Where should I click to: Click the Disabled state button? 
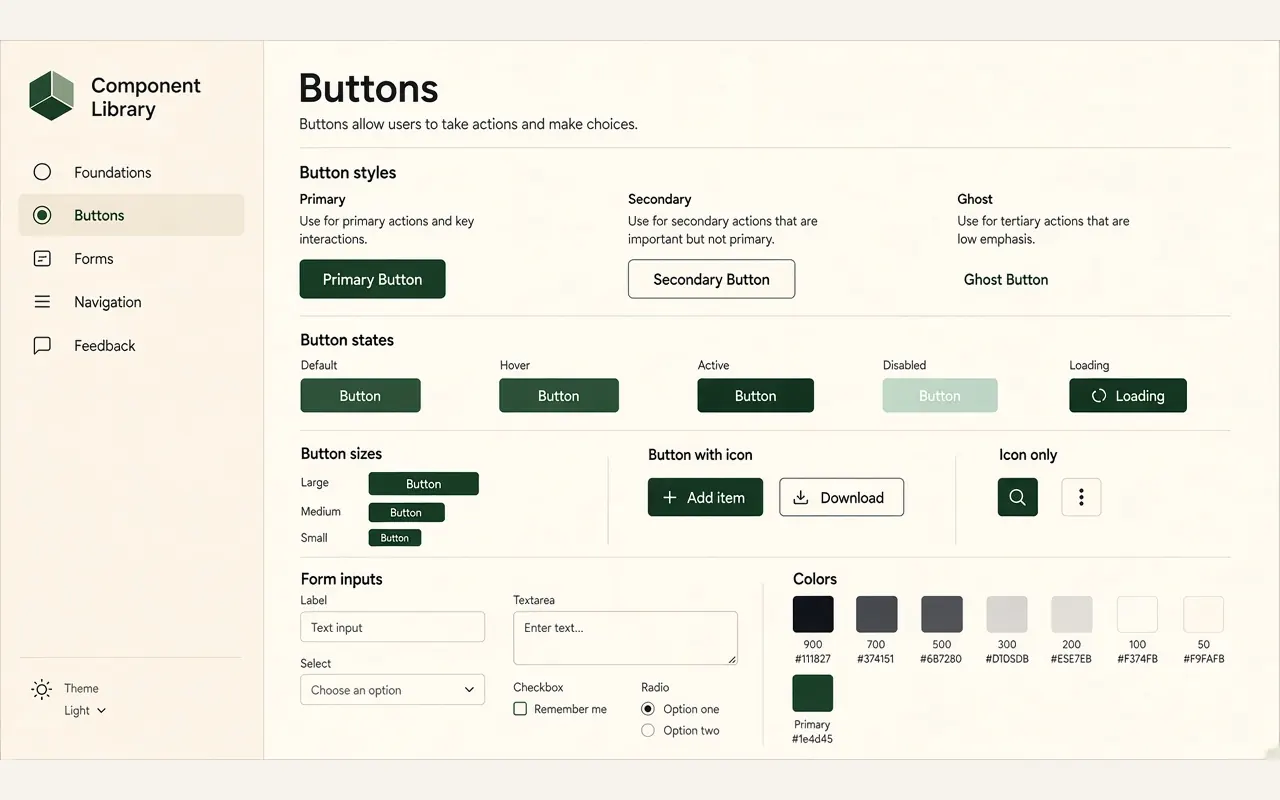tap(940, 395)
